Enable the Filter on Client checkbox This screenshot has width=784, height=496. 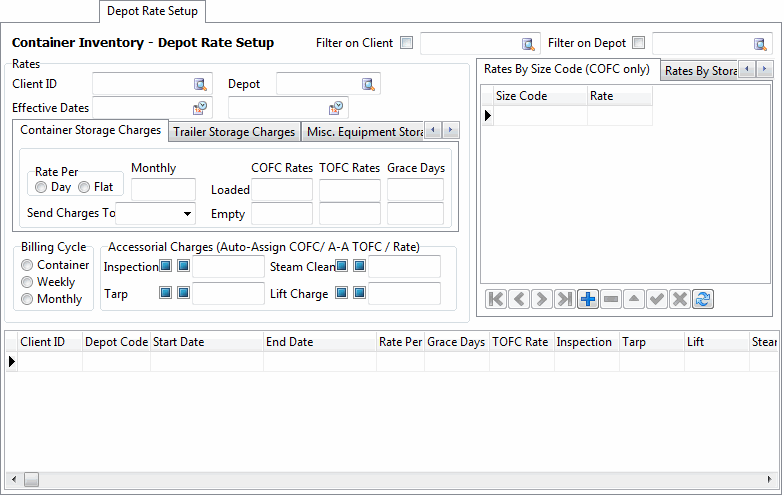click(406, 43)
